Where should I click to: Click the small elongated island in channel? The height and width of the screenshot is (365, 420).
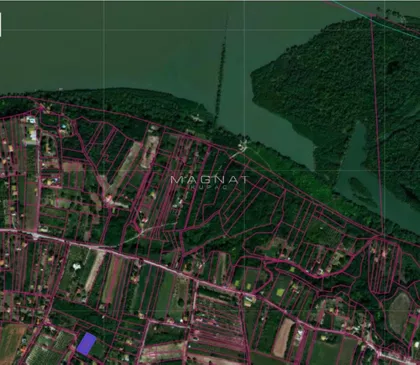(363, 191)
